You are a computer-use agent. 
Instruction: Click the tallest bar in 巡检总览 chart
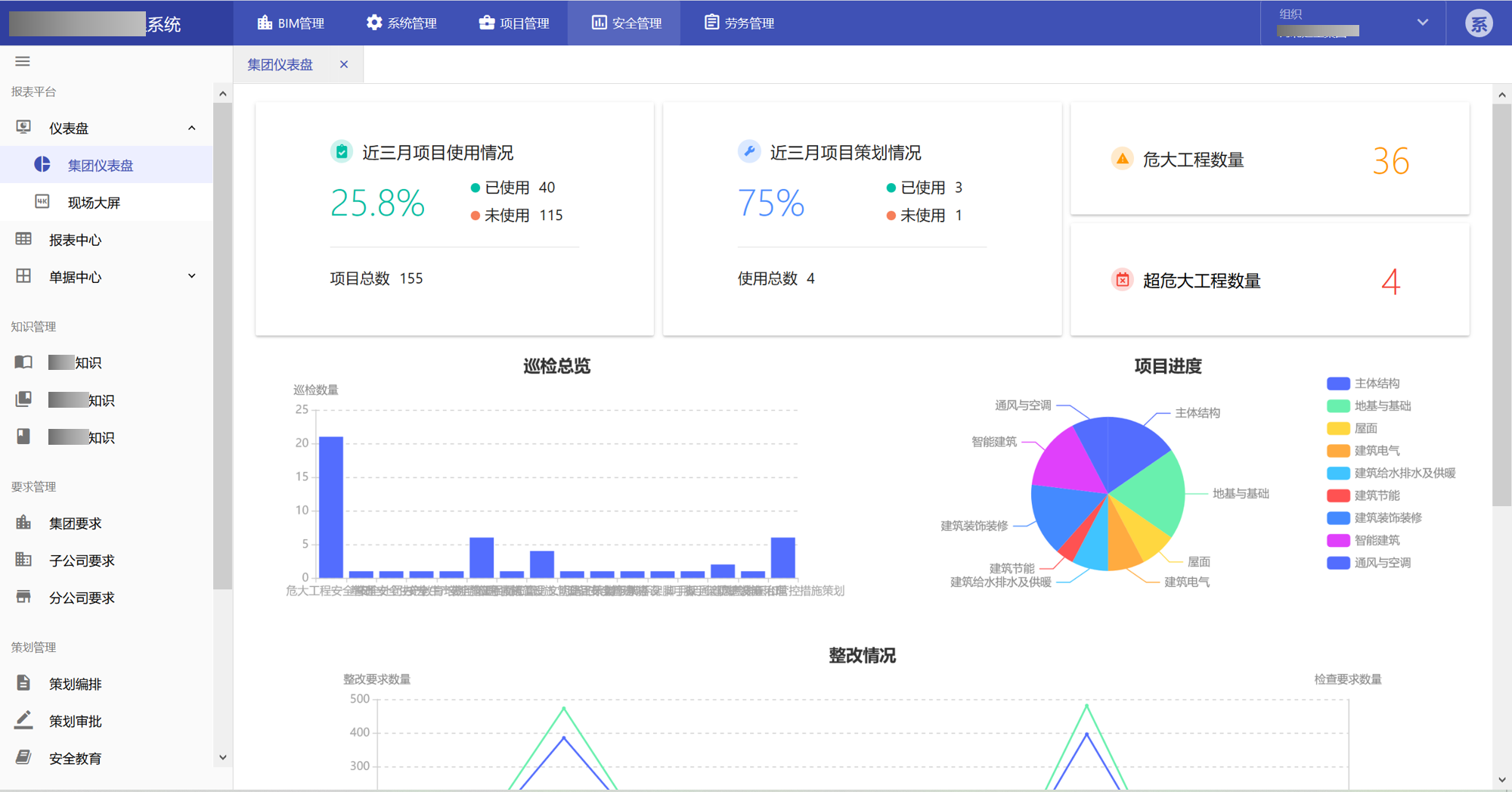coord(331,507)
